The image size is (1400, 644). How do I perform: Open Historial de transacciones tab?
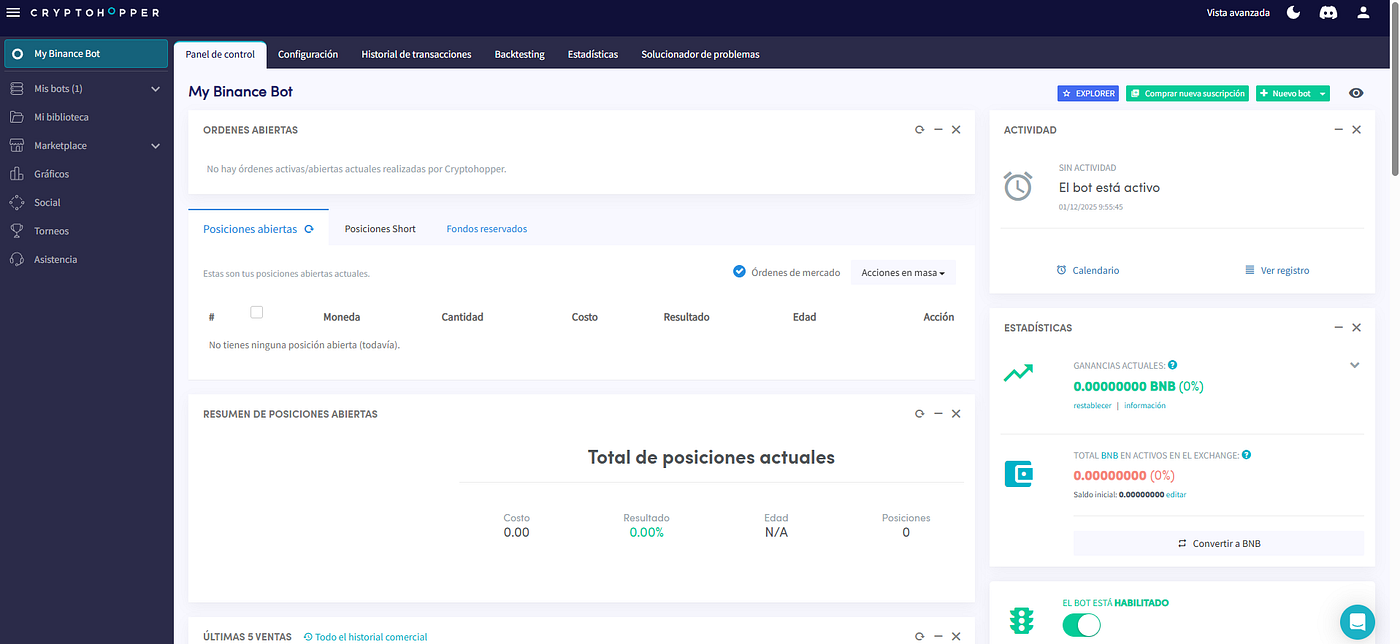tap(416, 54)
